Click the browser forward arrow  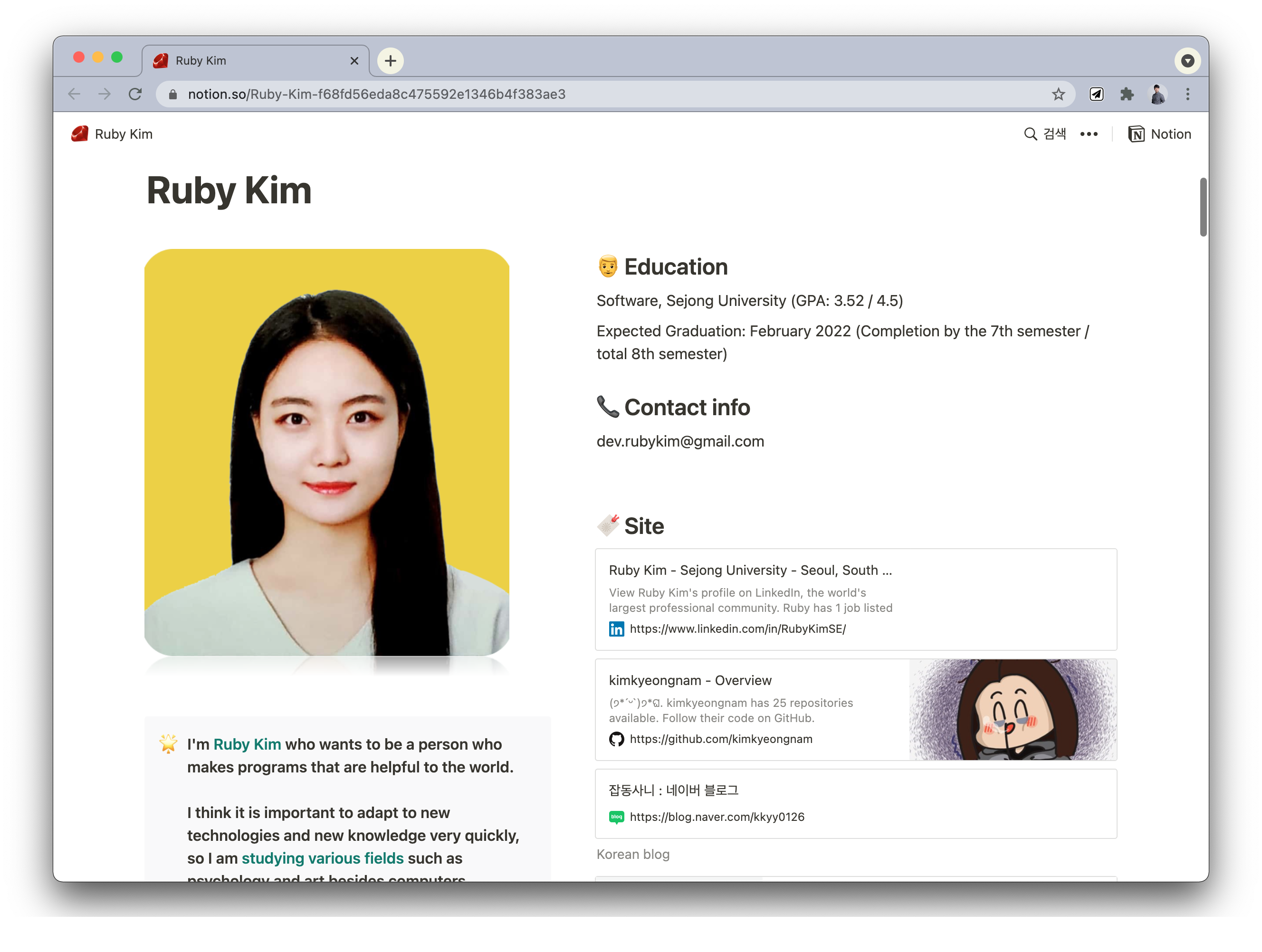pos(105,94)
